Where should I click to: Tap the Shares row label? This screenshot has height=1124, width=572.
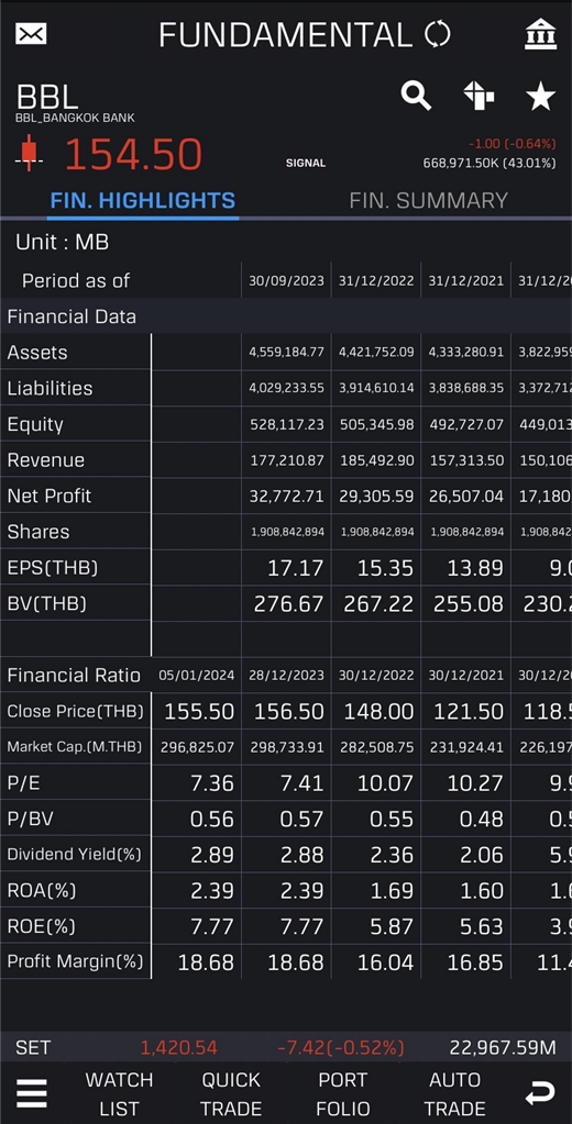click(39, 532)
